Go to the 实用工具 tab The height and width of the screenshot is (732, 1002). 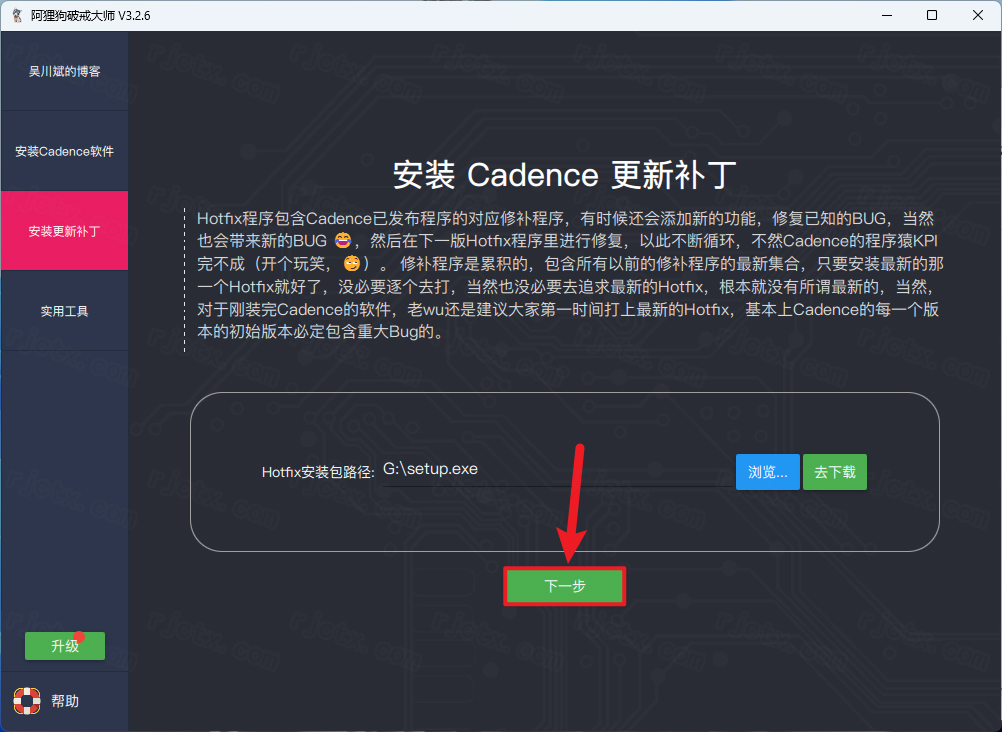pos(65,311)
